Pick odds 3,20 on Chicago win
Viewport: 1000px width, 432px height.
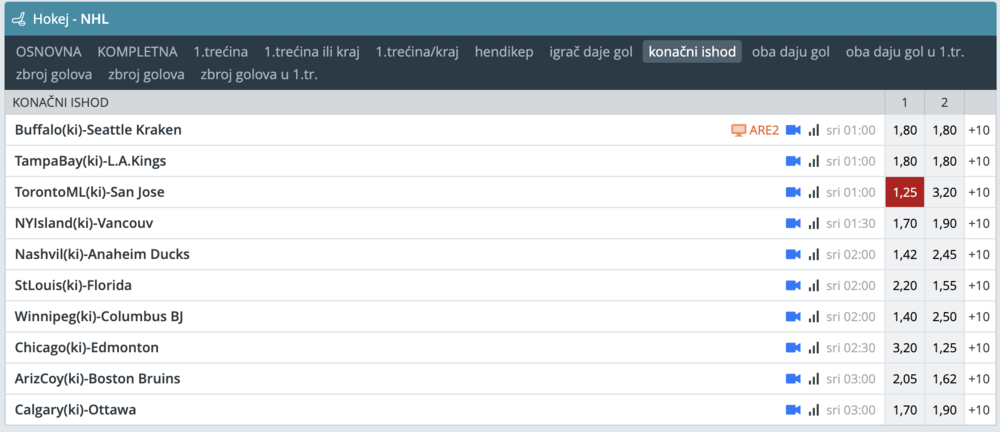[x=905, y=348]
